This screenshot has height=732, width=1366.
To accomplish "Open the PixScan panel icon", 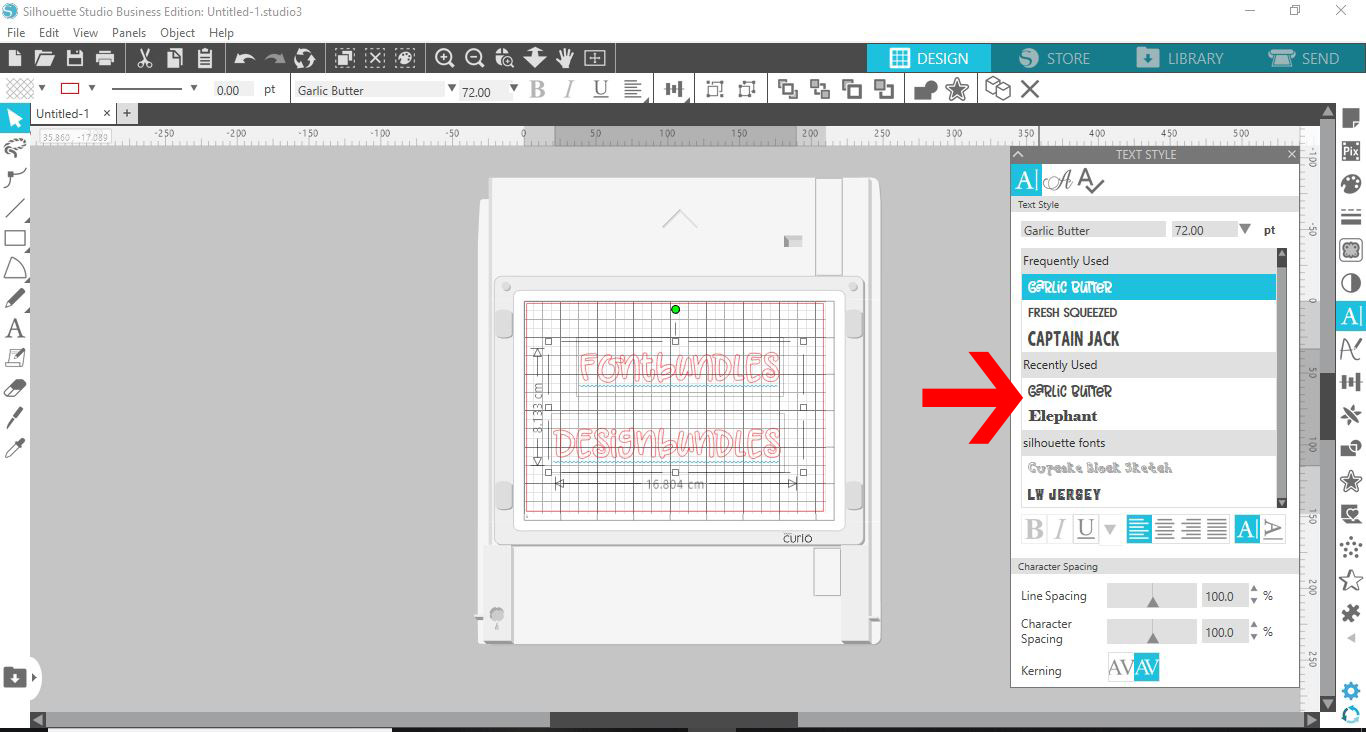I will (x=1351, y=151).
